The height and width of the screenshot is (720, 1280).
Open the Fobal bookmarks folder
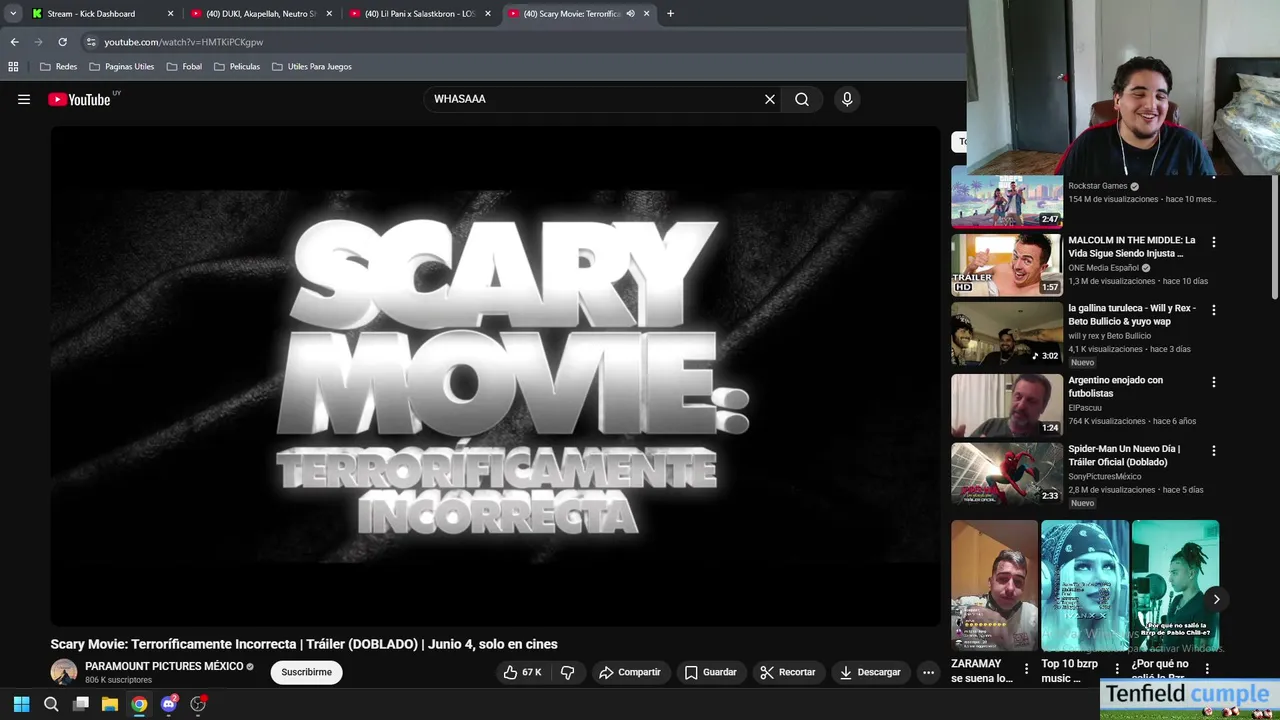[x=184, y=67]
